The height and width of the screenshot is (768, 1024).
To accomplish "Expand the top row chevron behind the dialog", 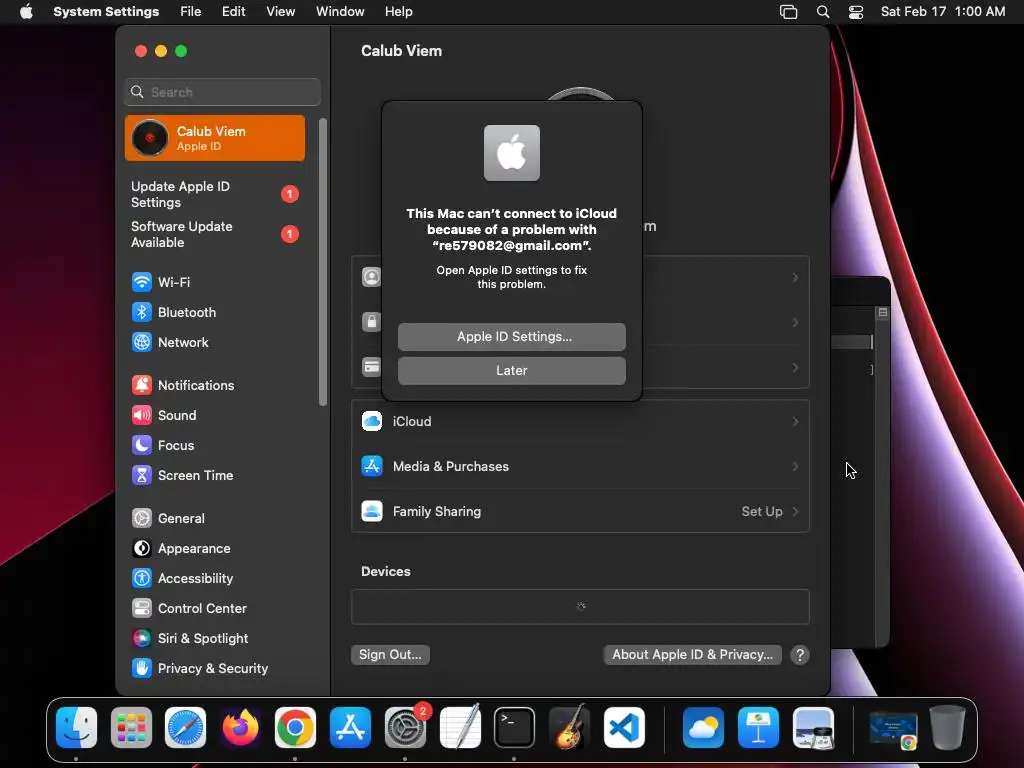I will point(795,278).
